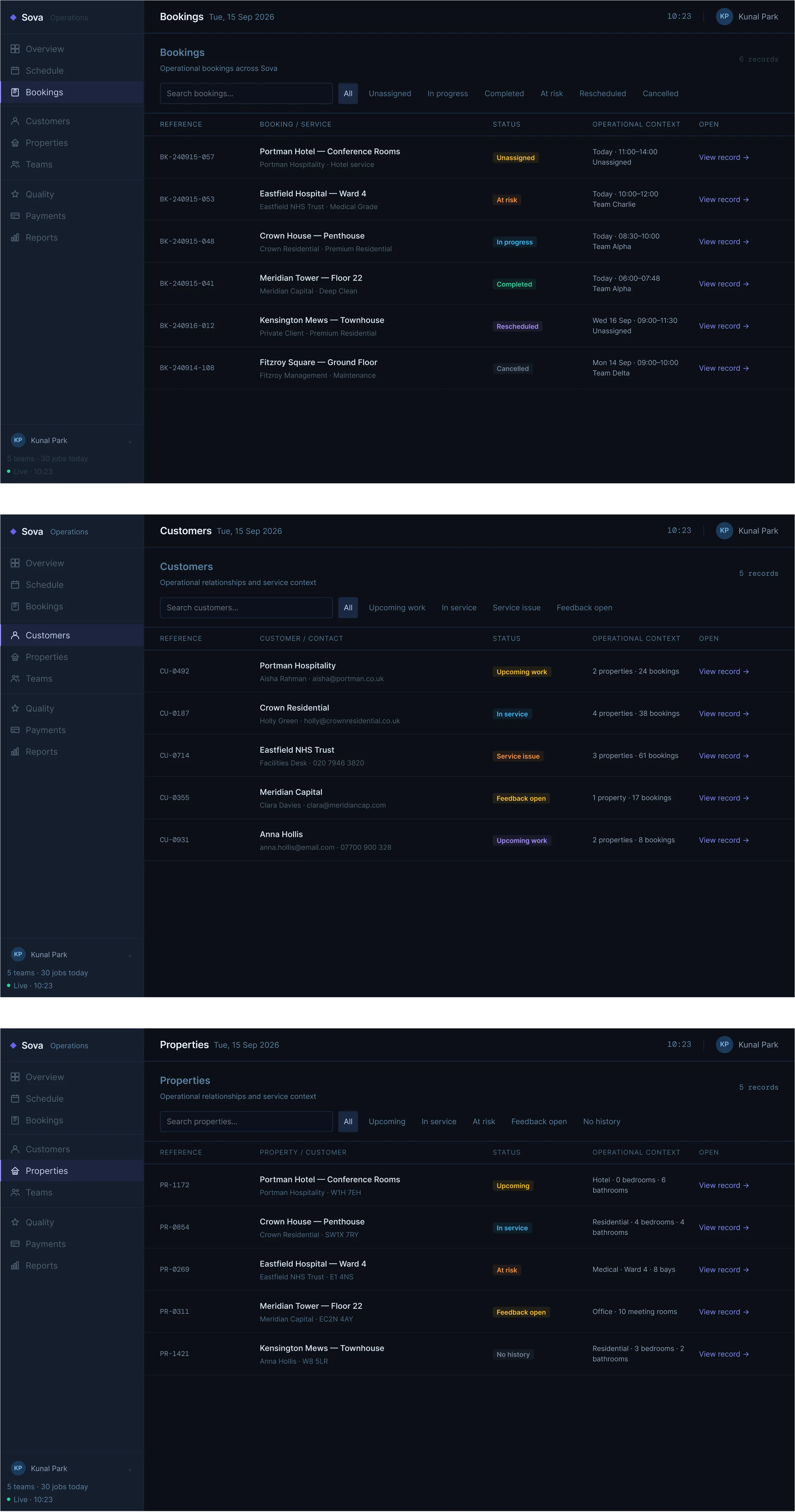Open View record for property PR-0311
The image size is (795, 1512).
click(723, 1313)
